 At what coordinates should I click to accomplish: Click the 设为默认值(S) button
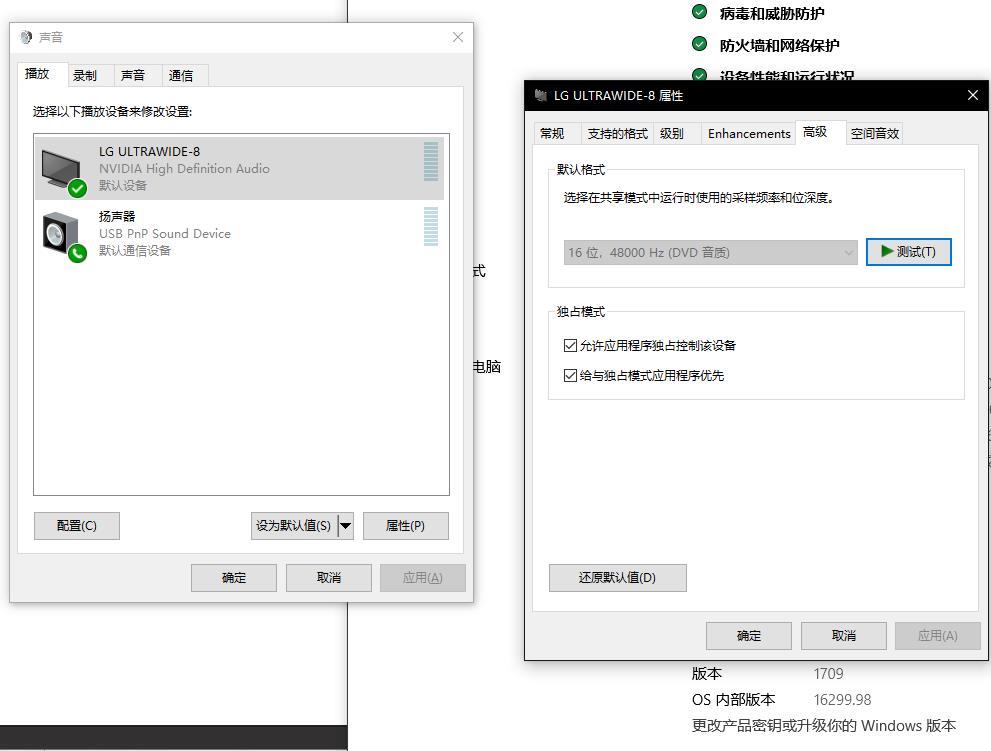[294, 526]
